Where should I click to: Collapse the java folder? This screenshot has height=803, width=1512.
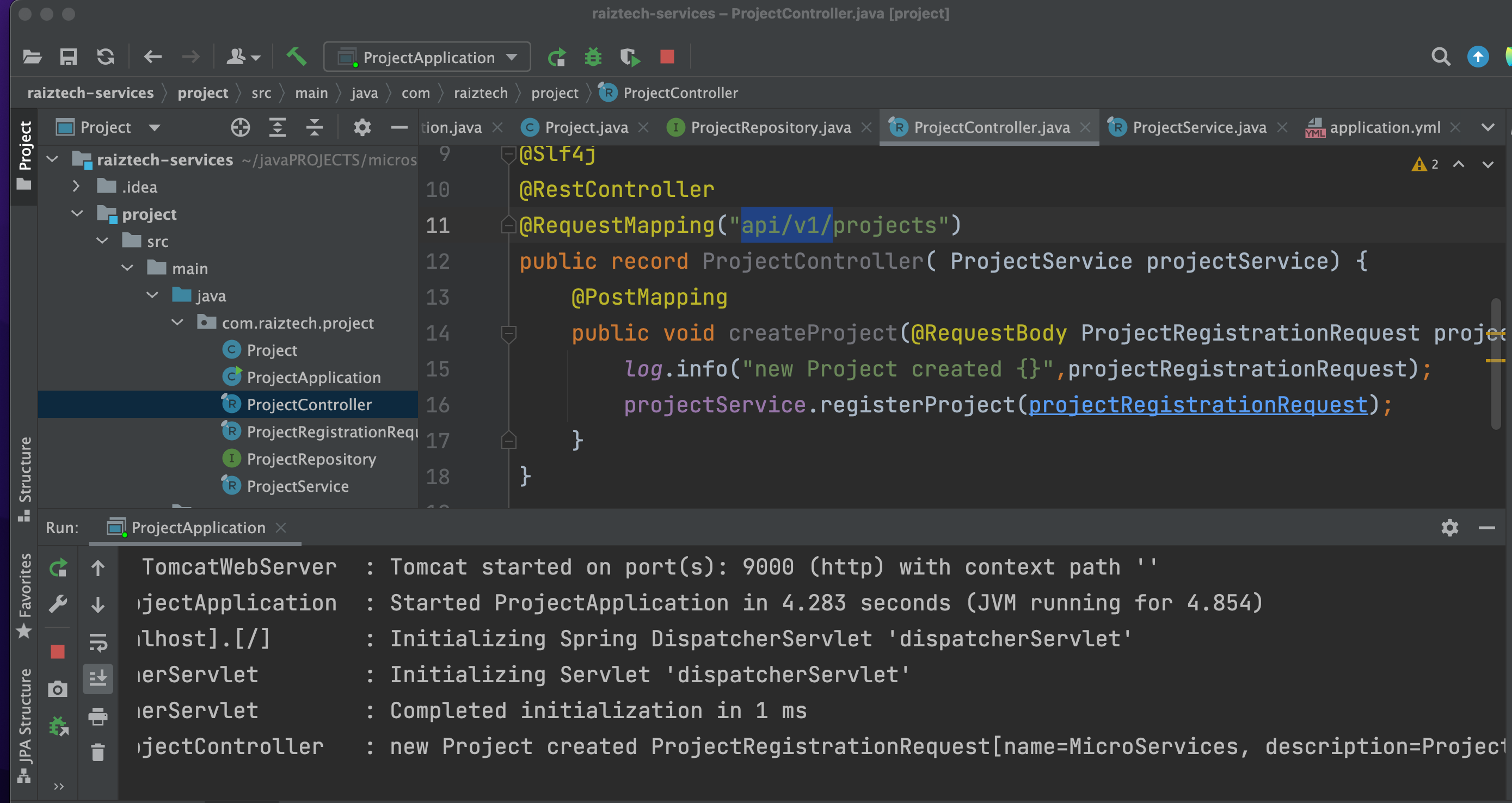(152, 295)
